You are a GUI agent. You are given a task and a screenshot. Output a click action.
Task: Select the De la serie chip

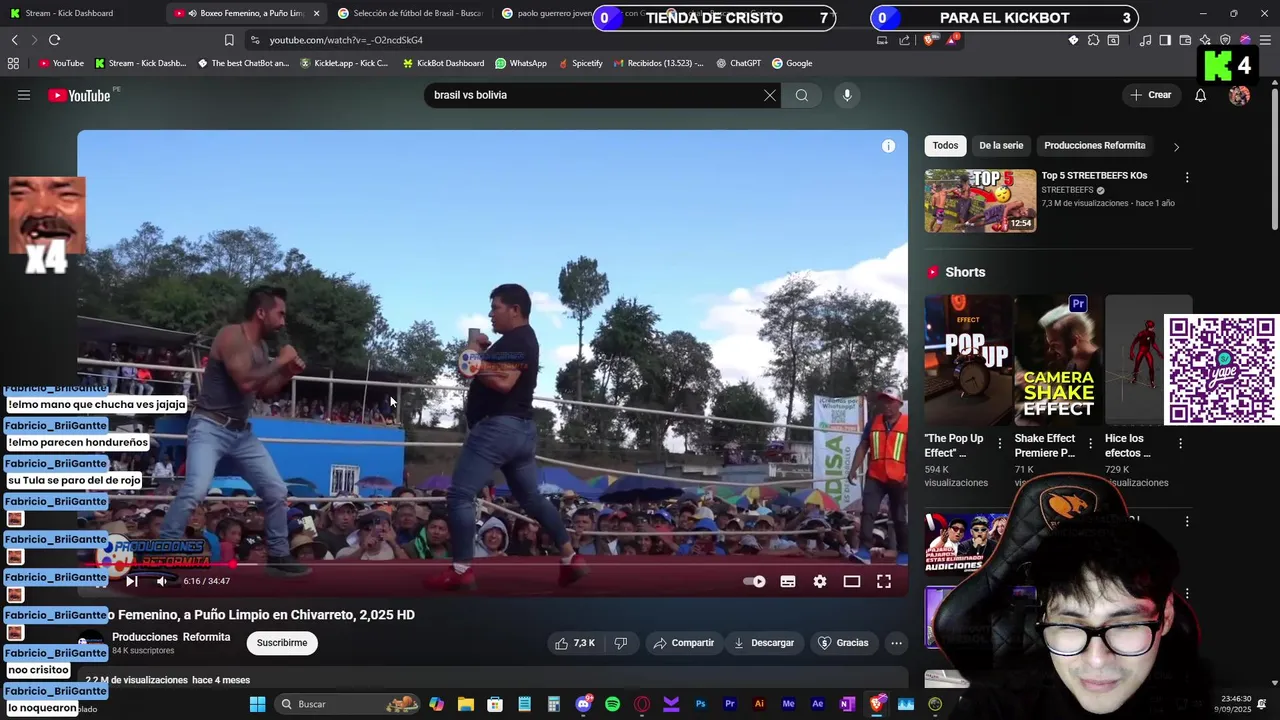click(1001, 146)
